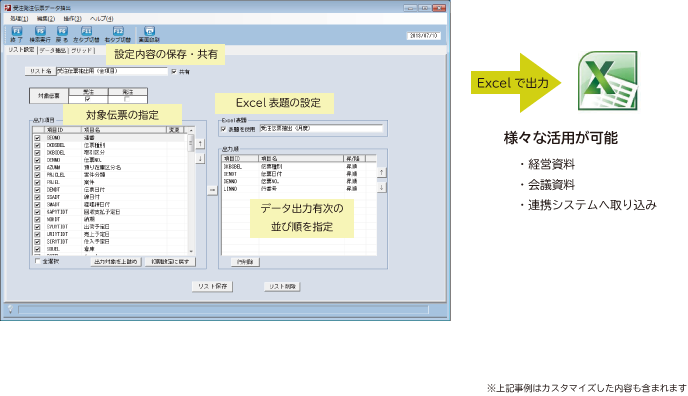Open the 編集(2) menu
Viewport: 688px width, 396px height.
[x=46, y=19]
